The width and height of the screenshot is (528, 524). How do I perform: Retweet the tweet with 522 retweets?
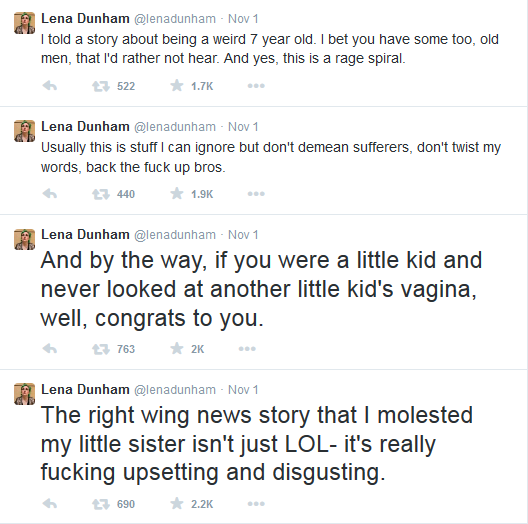pos(101,86)
